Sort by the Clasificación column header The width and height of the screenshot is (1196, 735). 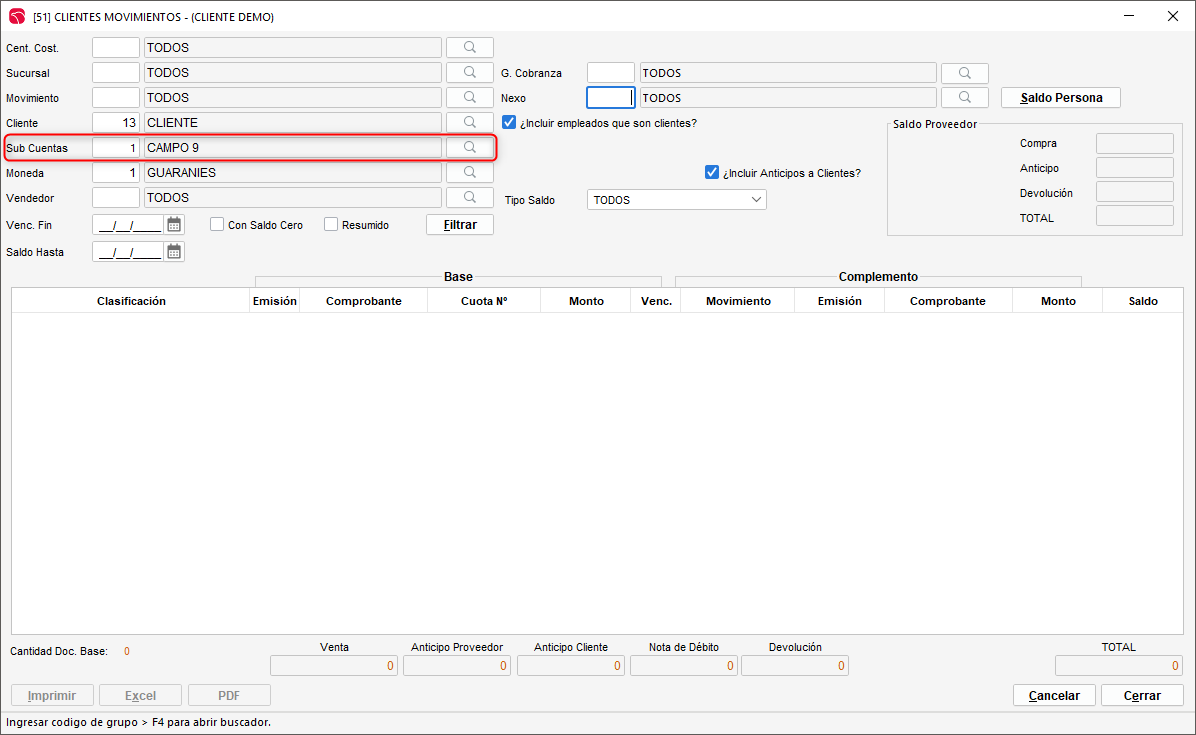tap(131, 301)
